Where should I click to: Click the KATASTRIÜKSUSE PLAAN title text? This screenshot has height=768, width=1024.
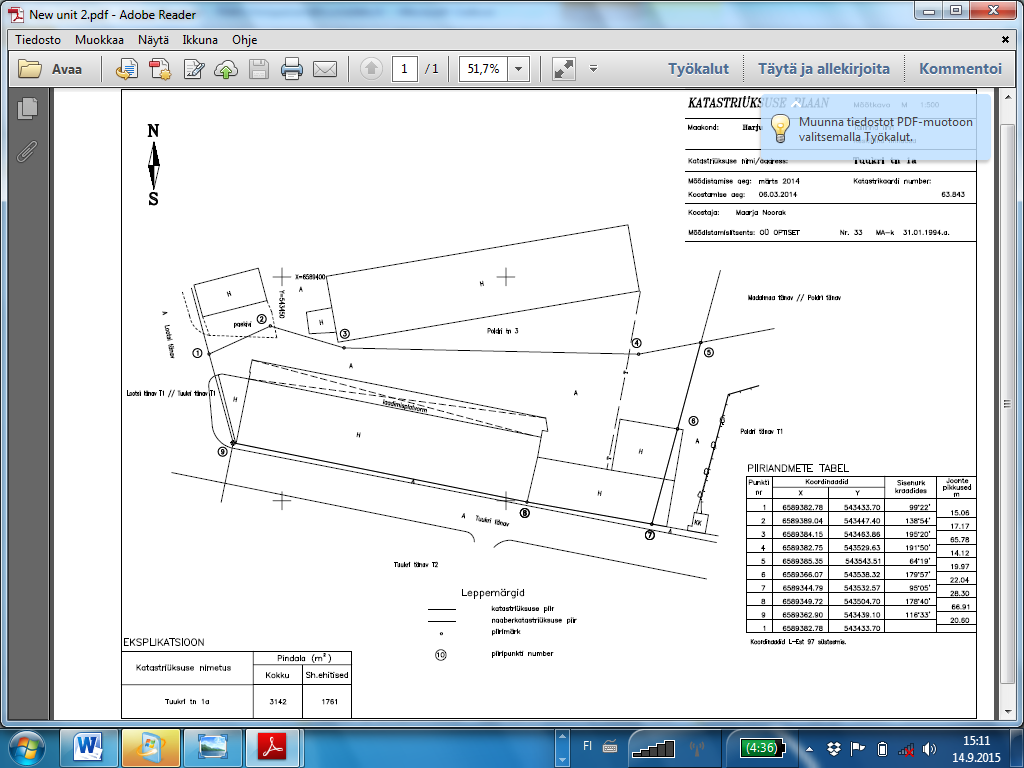coord(758,103)
